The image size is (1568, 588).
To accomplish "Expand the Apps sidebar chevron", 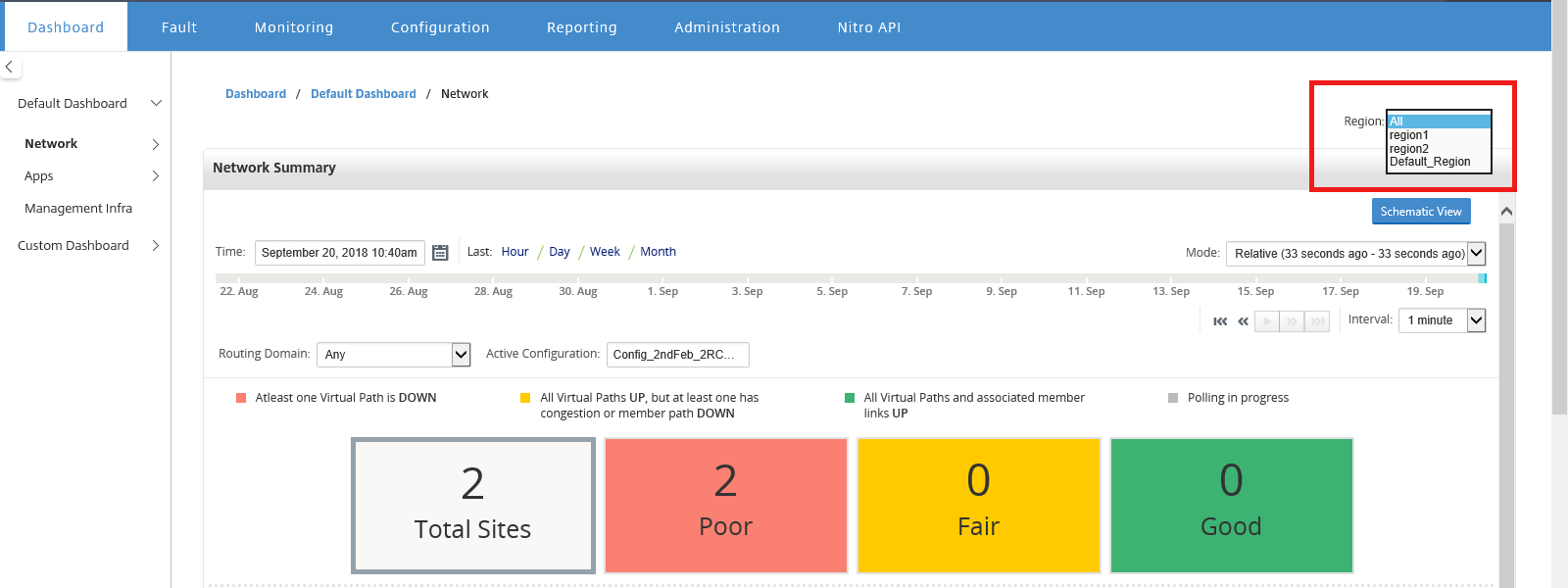I will [156, 176].
